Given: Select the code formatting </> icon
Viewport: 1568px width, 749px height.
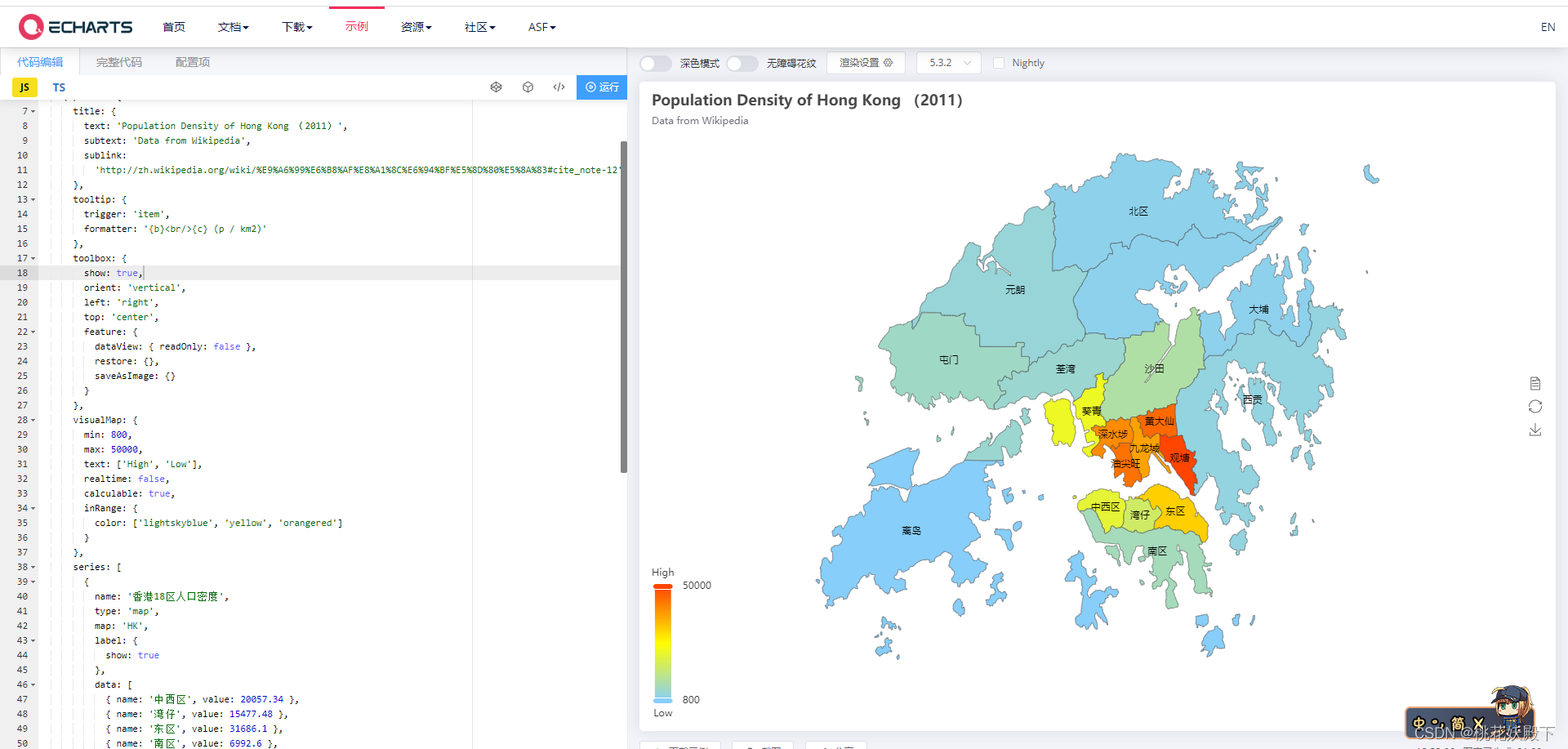Looking at the screenshot, I should 559,87.
